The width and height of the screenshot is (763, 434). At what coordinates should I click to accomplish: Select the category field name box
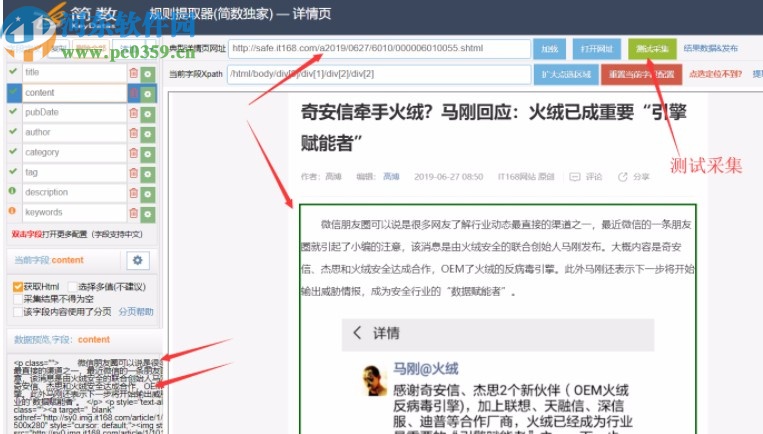coord(74,152)
